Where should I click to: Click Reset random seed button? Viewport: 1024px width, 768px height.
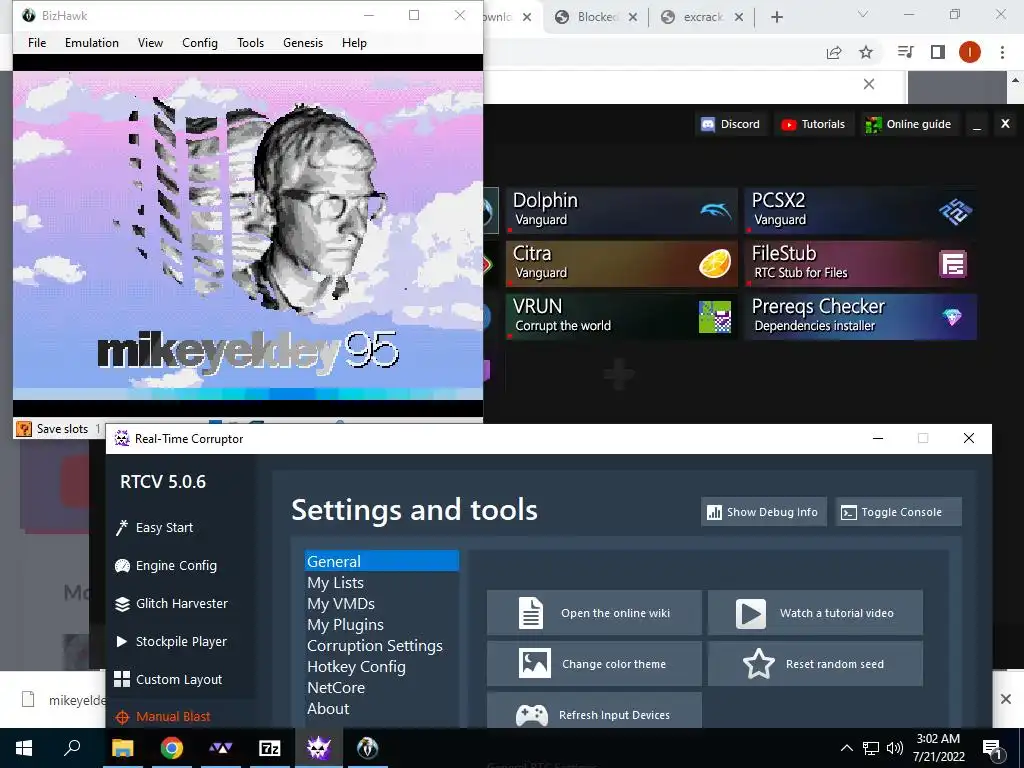click(816, 664)
